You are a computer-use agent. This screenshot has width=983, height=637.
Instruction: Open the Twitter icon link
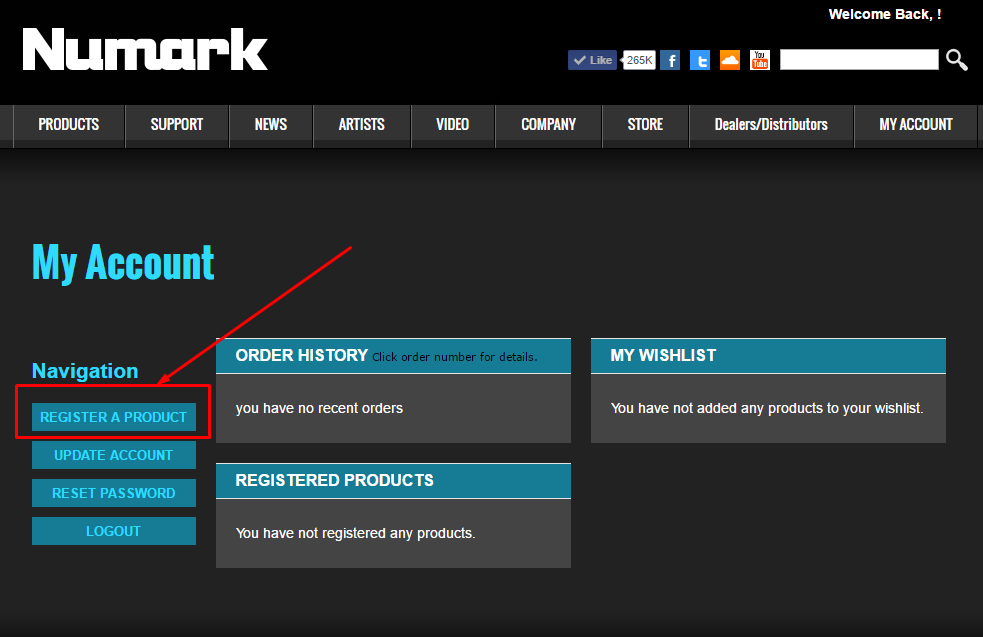point(700,60)
